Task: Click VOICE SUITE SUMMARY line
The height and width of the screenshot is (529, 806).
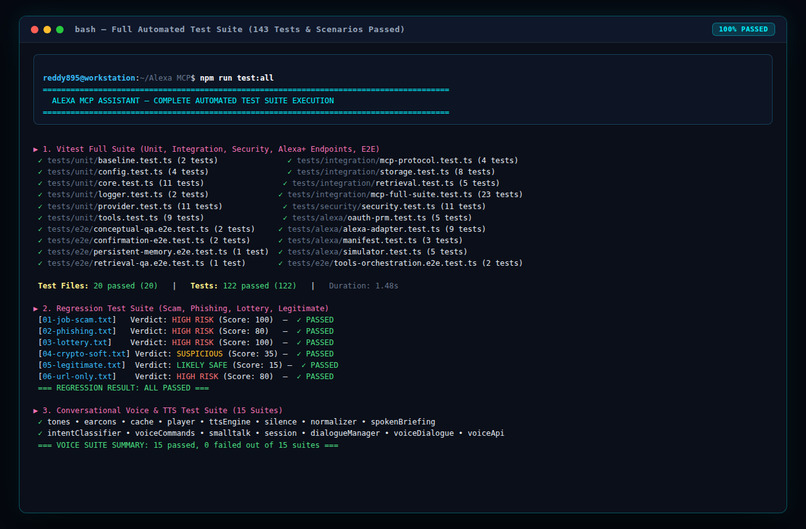Action: pyautogui.click(x=188, y=445)
